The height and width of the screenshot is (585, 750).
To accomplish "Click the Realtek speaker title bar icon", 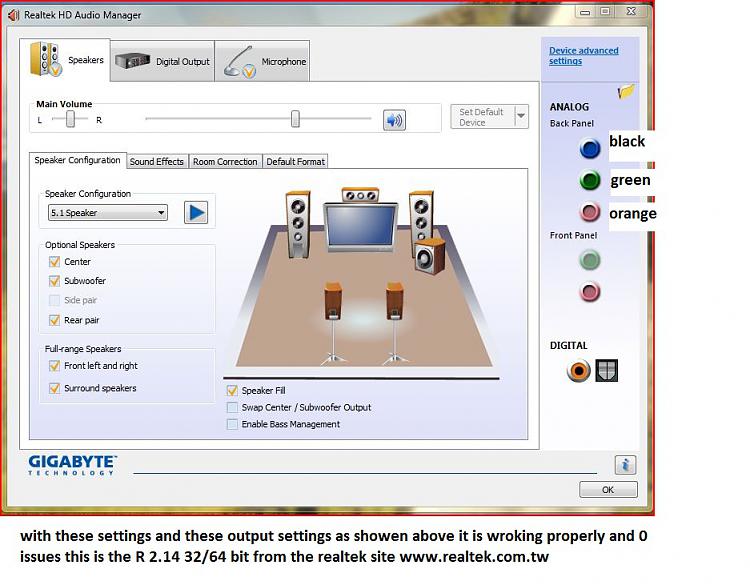I will (x=13, y=15).
